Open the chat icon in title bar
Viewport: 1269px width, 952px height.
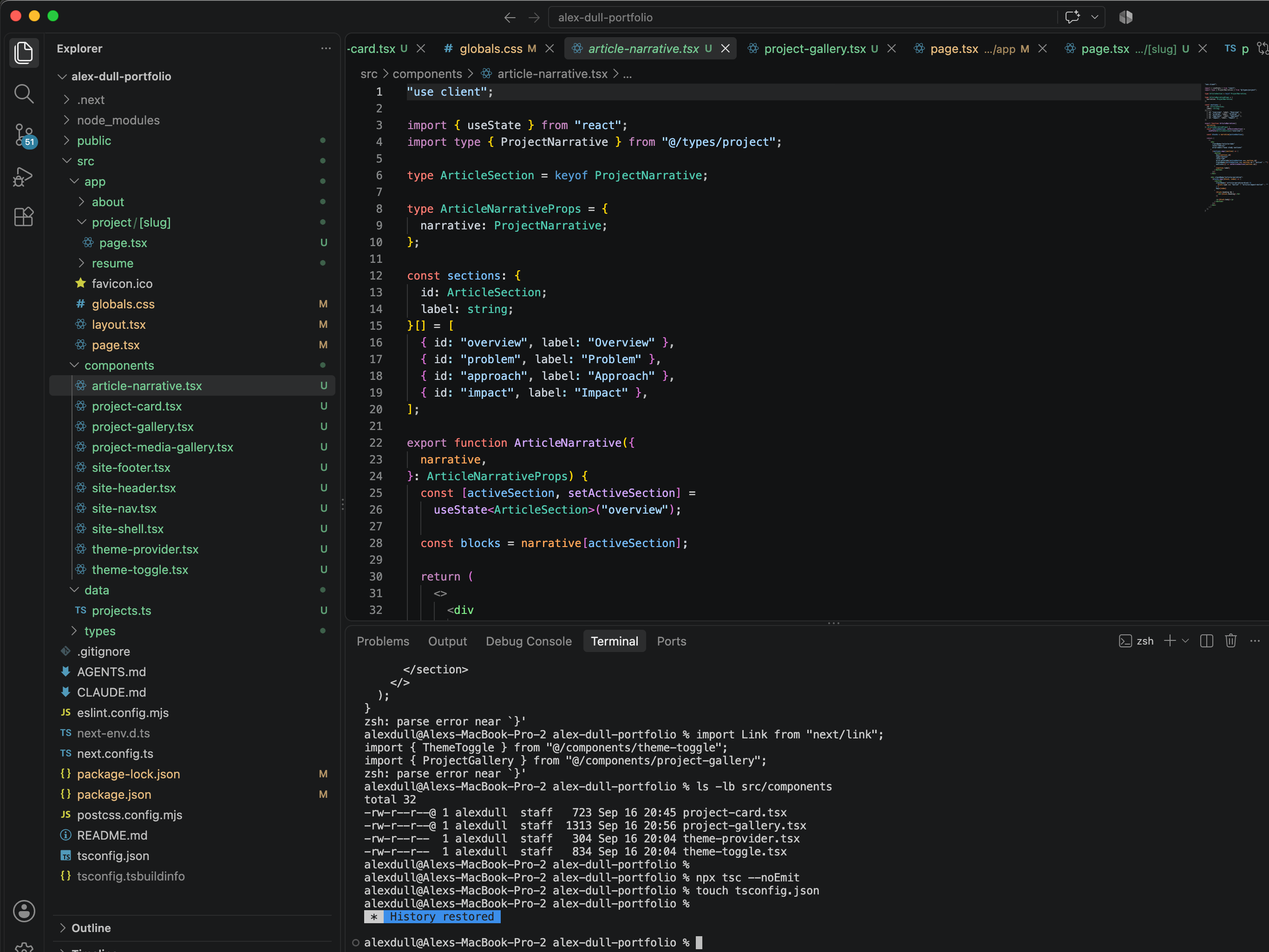pyautogui.click(x=1072, y=17)
